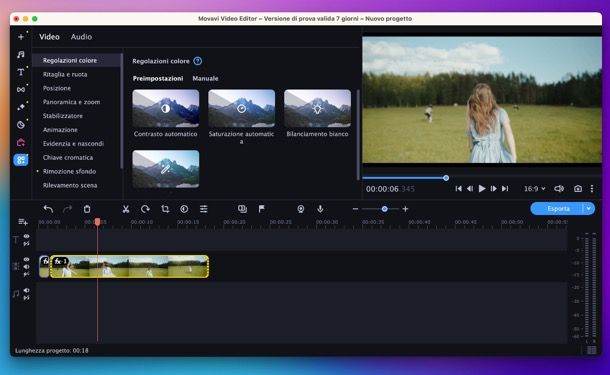
Task: Switch to the Video tab
Action: point(49,37)
